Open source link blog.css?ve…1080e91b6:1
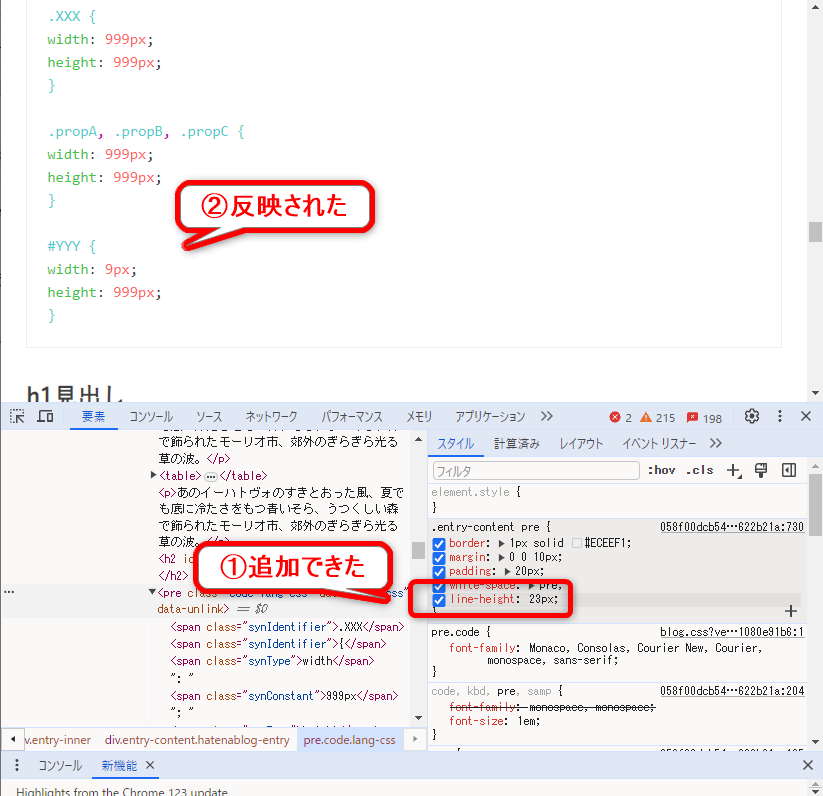The image size is (823, 796). 732,632
